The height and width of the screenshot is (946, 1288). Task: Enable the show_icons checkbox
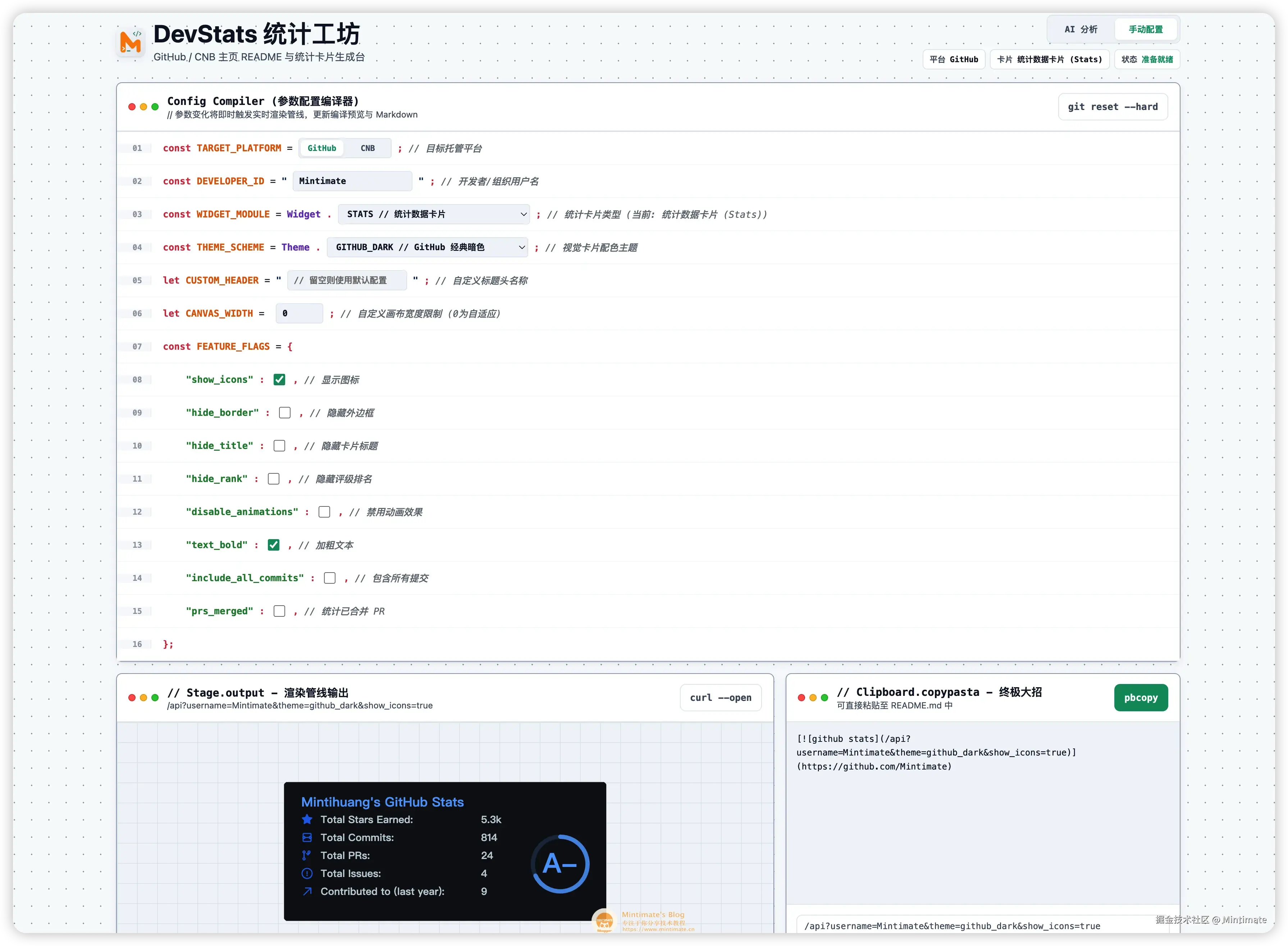click(280, 380)
